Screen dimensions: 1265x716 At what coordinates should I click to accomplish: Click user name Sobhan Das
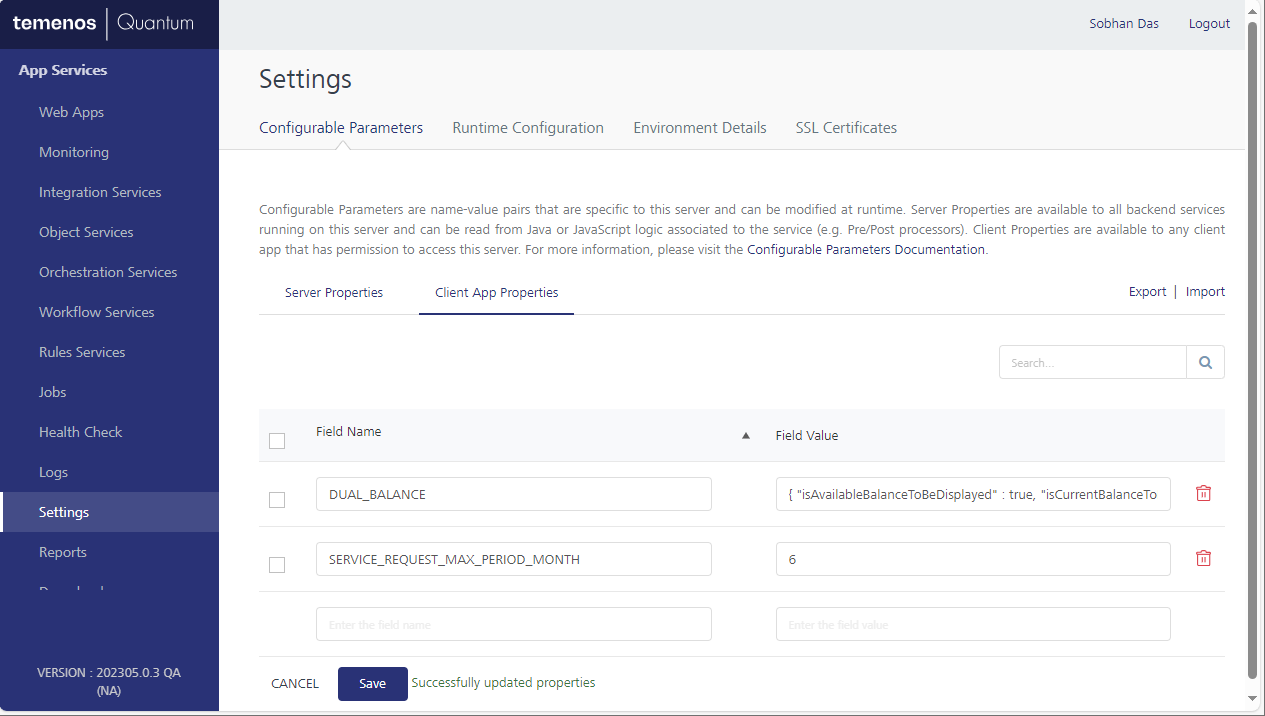pyautogui.click(x=1124, y=24)
